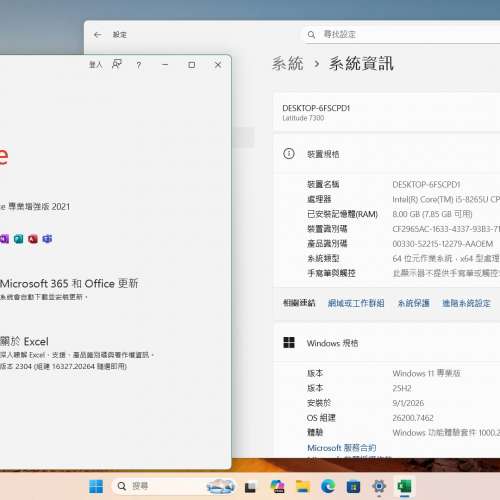This screenshot has height=500, width=500.
Task: Click the sign-in button in Excel
Action: (x=95, y=64)
